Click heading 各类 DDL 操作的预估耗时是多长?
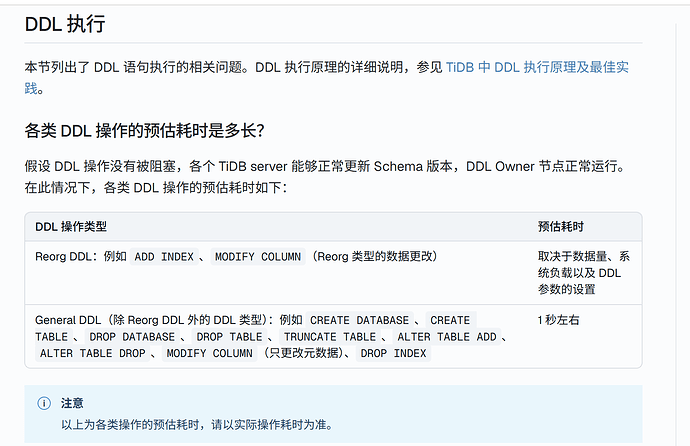 tap(144, 131)
